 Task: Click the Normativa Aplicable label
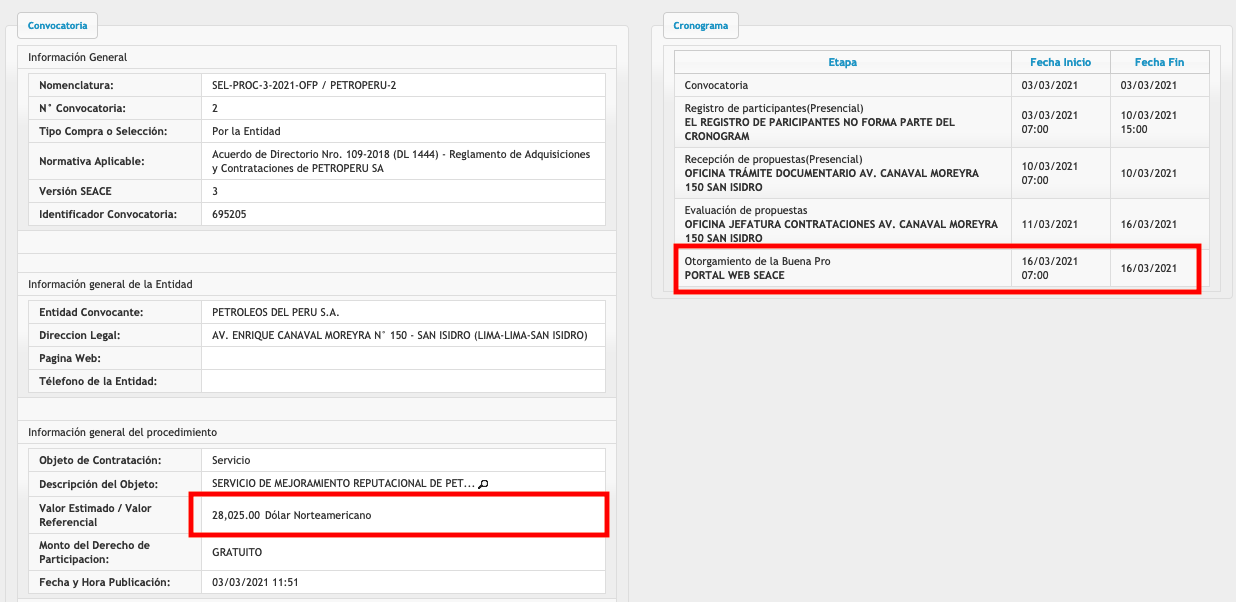(x=92, y=161)
